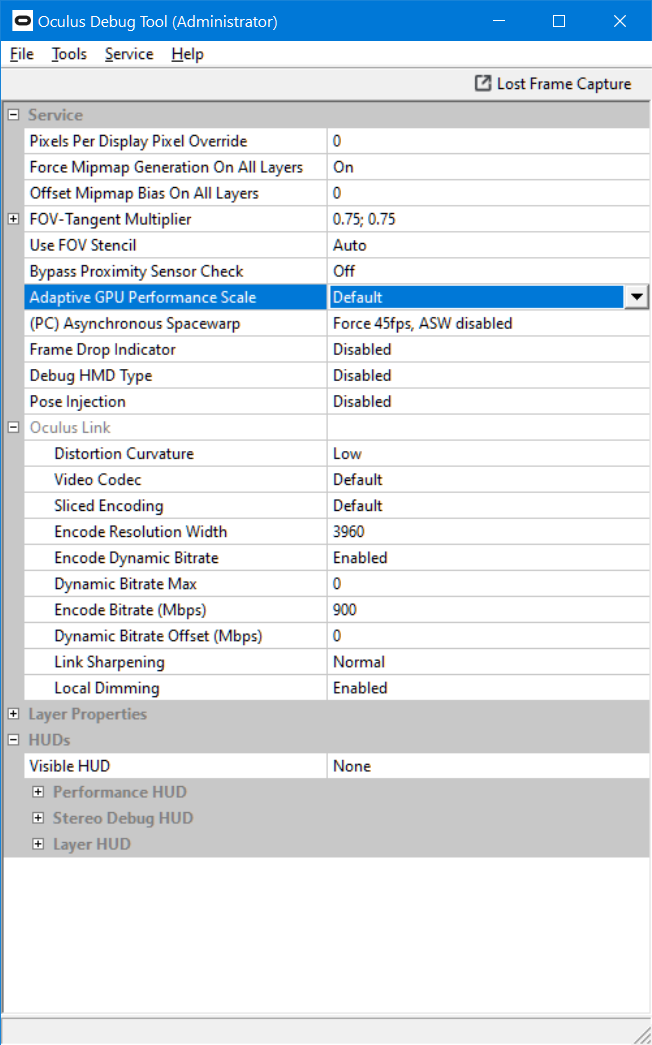Change Use FOV Stencil value Auto
The image size is (652, 1045).
[488, 245]
